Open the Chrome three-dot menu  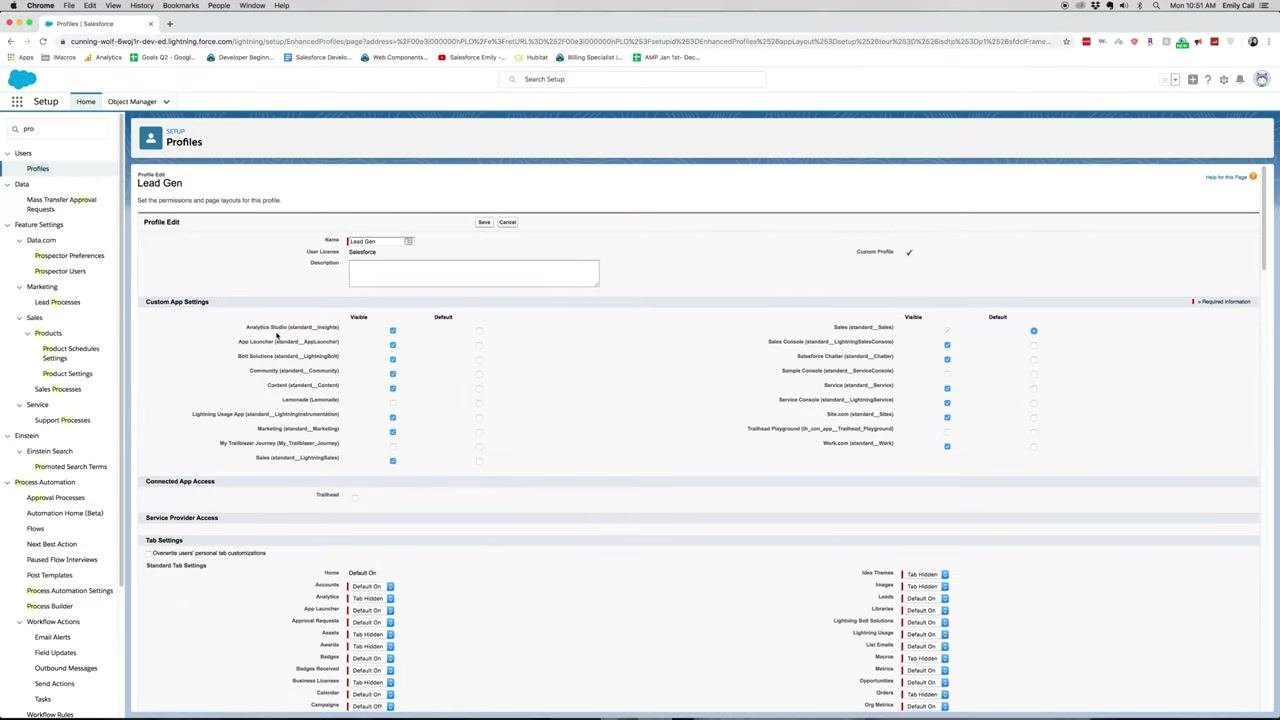pos(1270,41)
